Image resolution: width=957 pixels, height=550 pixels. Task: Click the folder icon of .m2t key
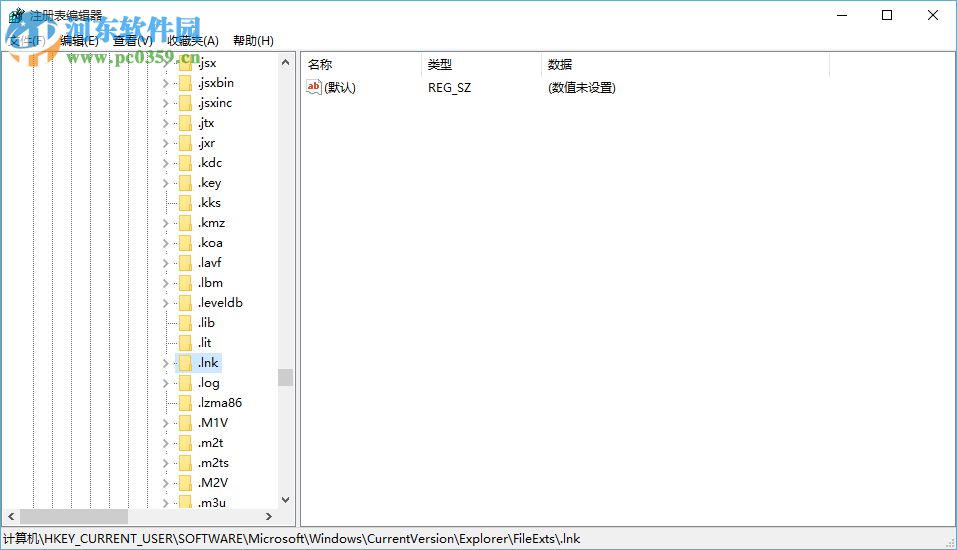click(x=186, y=443)
